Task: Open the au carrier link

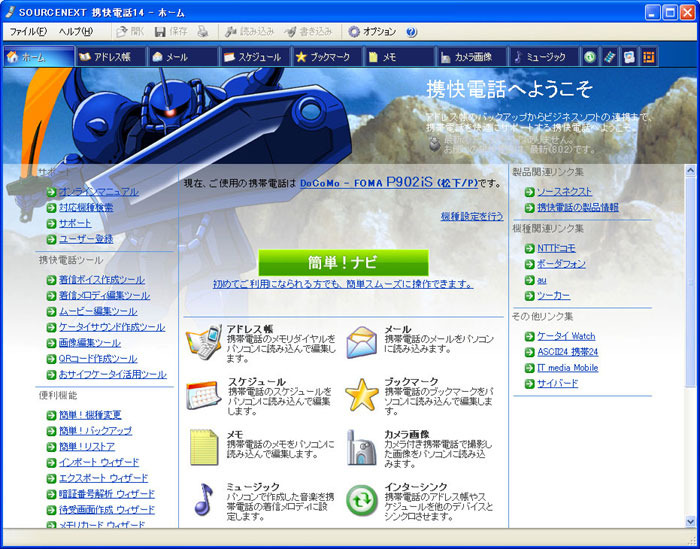Action: 542,280
